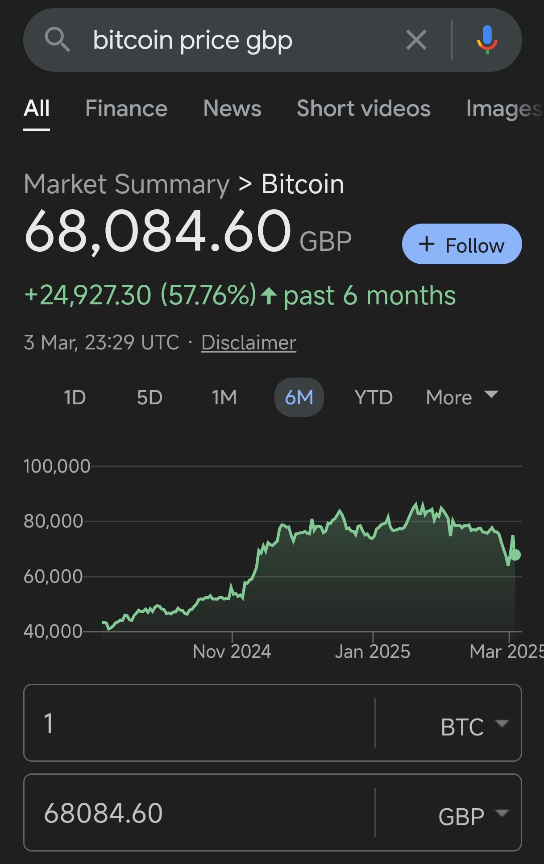Screen dimensions: 544x864
Task: Show the YTD chart range
Action: [373, 397]
